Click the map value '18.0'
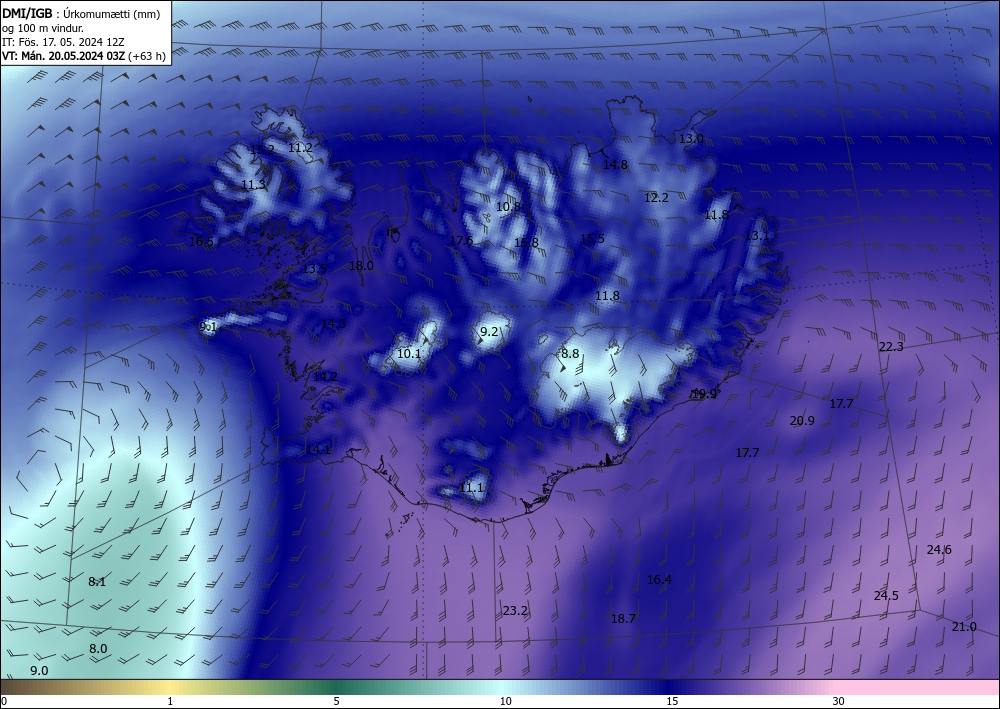Viewport: 1000px width, 709px height. [x=362, y=266]
